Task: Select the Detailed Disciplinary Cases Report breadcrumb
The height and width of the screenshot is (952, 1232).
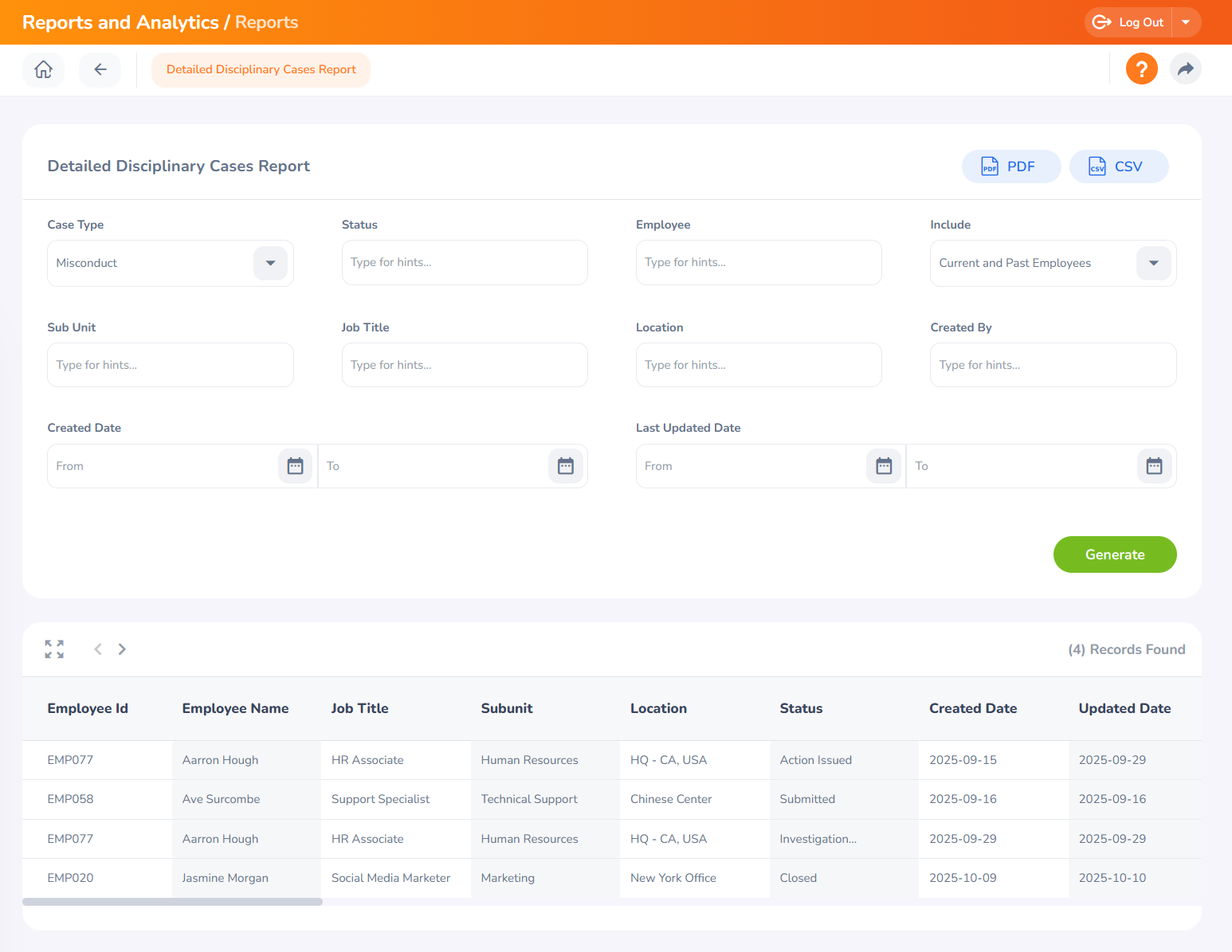Action: 261,69
